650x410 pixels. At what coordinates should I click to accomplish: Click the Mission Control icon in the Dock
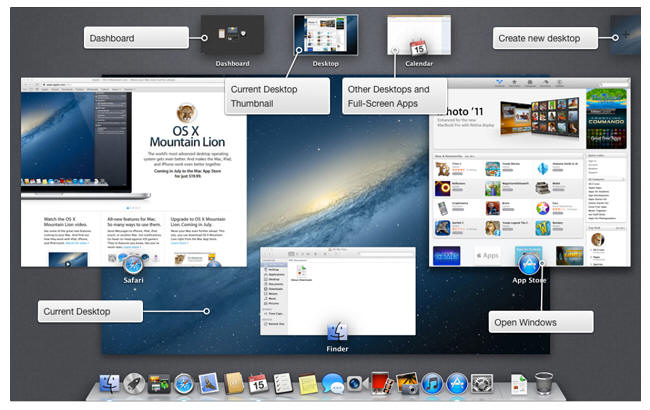(159, 383)
